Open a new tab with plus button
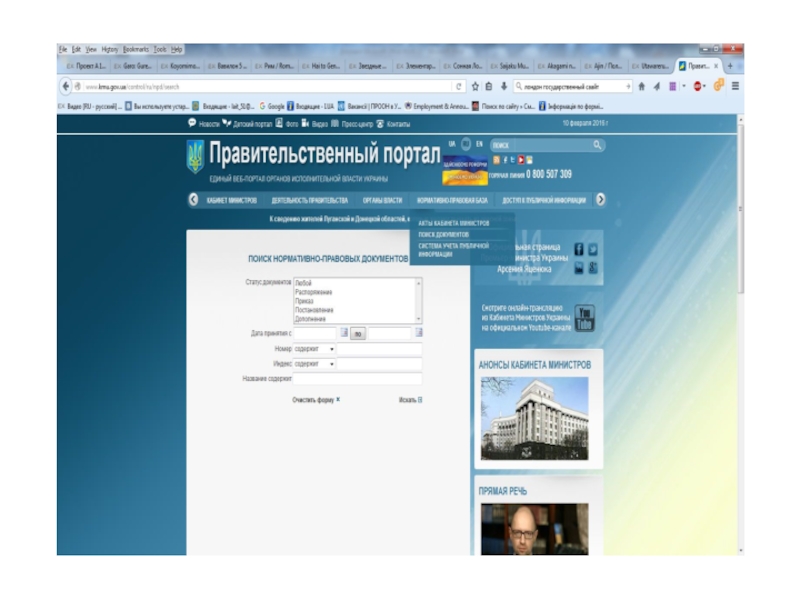The height and width of the screenshot is (600, 800). click(x=730, y=66)
